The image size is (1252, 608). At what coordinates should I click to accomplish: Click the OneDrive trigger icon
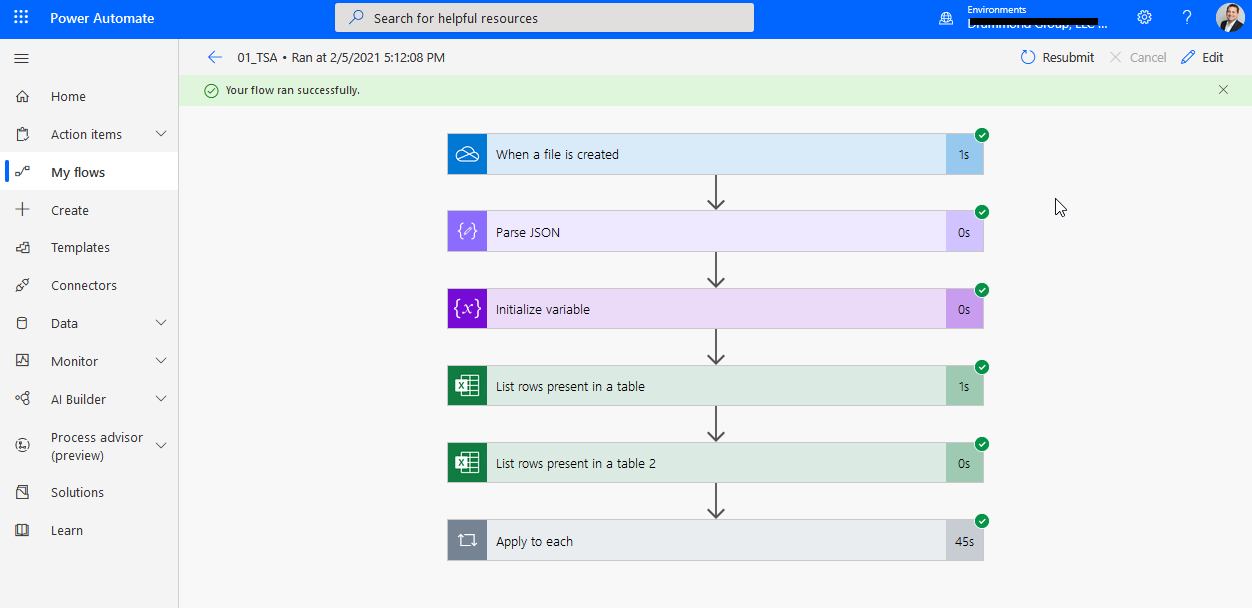[467, 154]
